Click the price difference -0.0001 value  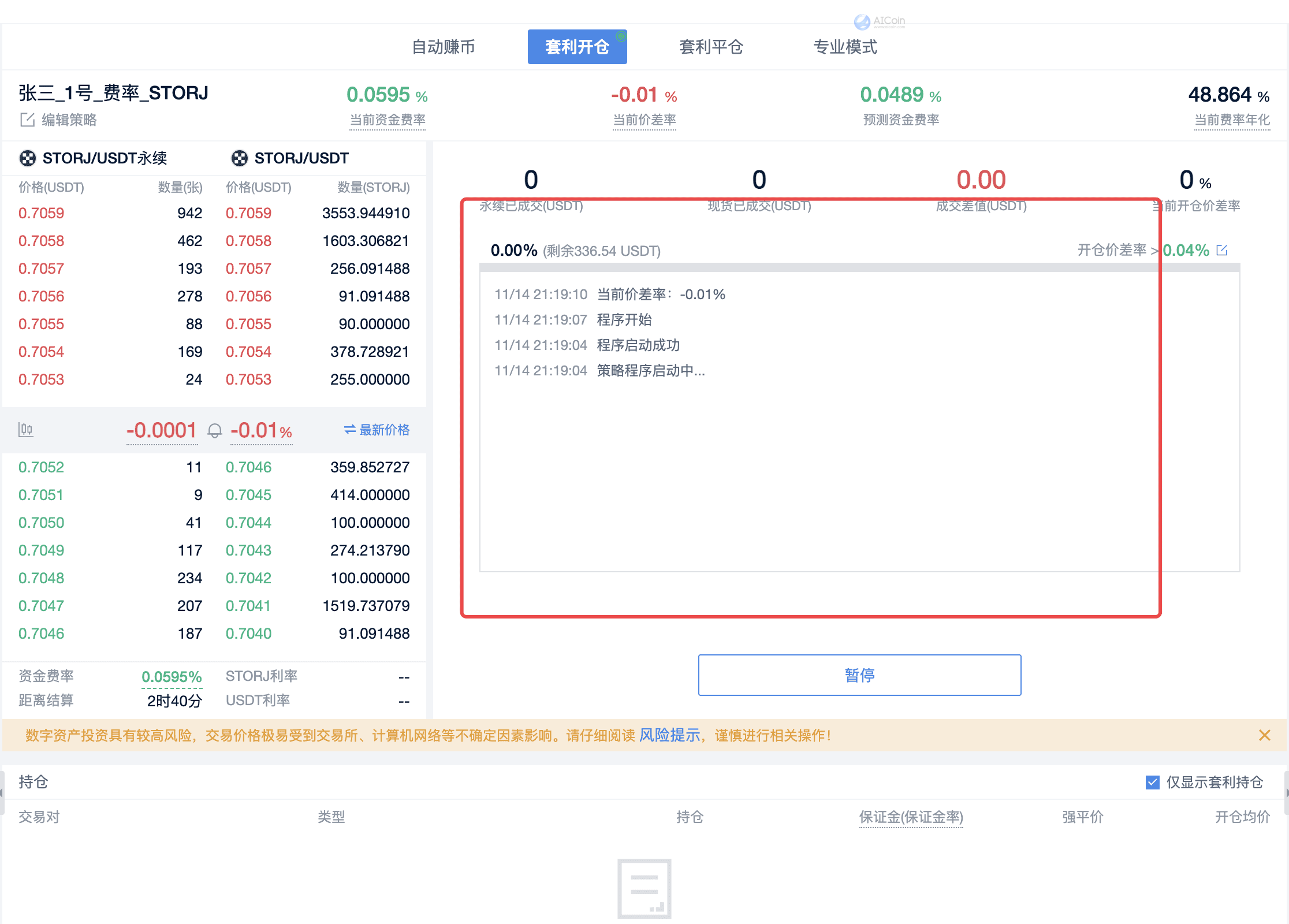pyautogui.click(x=162, y=430)
